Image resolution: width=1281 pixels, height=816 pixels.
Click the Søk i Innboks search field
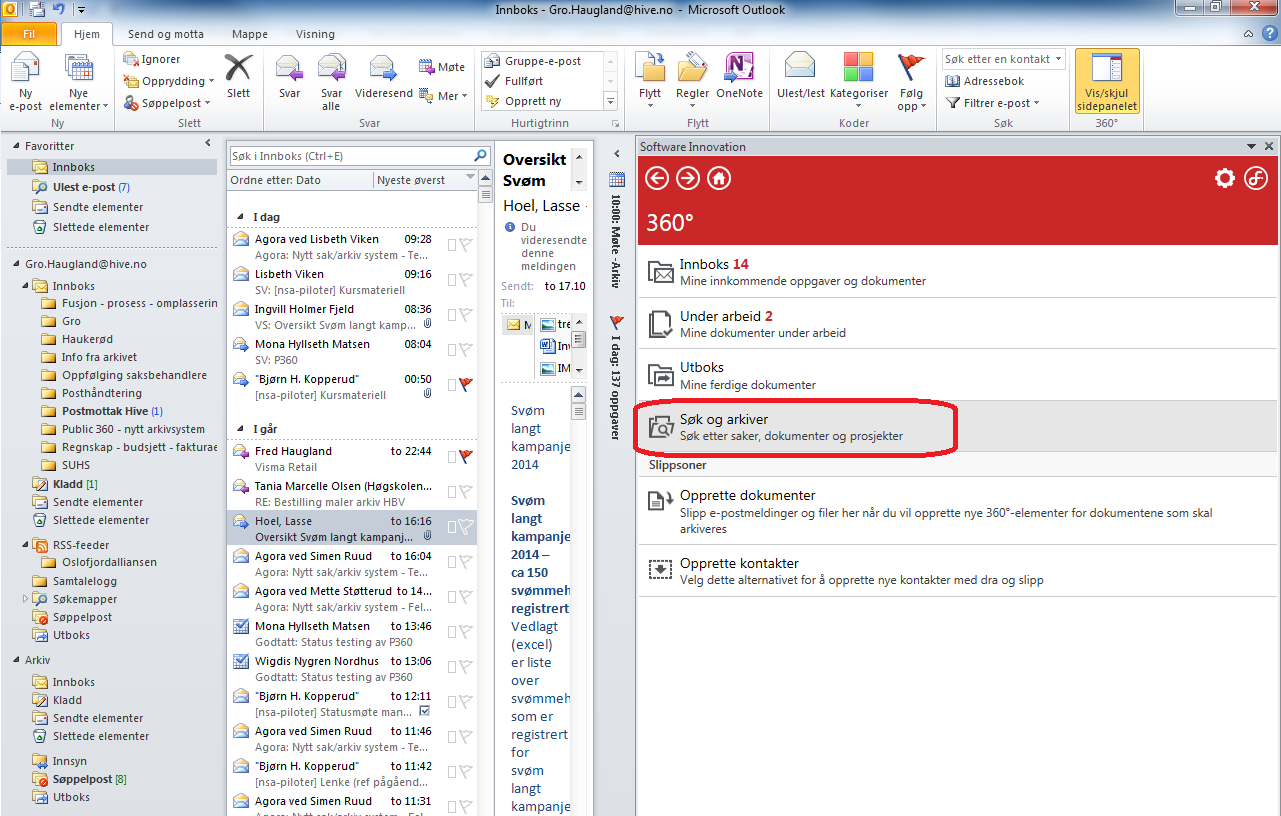351,156
